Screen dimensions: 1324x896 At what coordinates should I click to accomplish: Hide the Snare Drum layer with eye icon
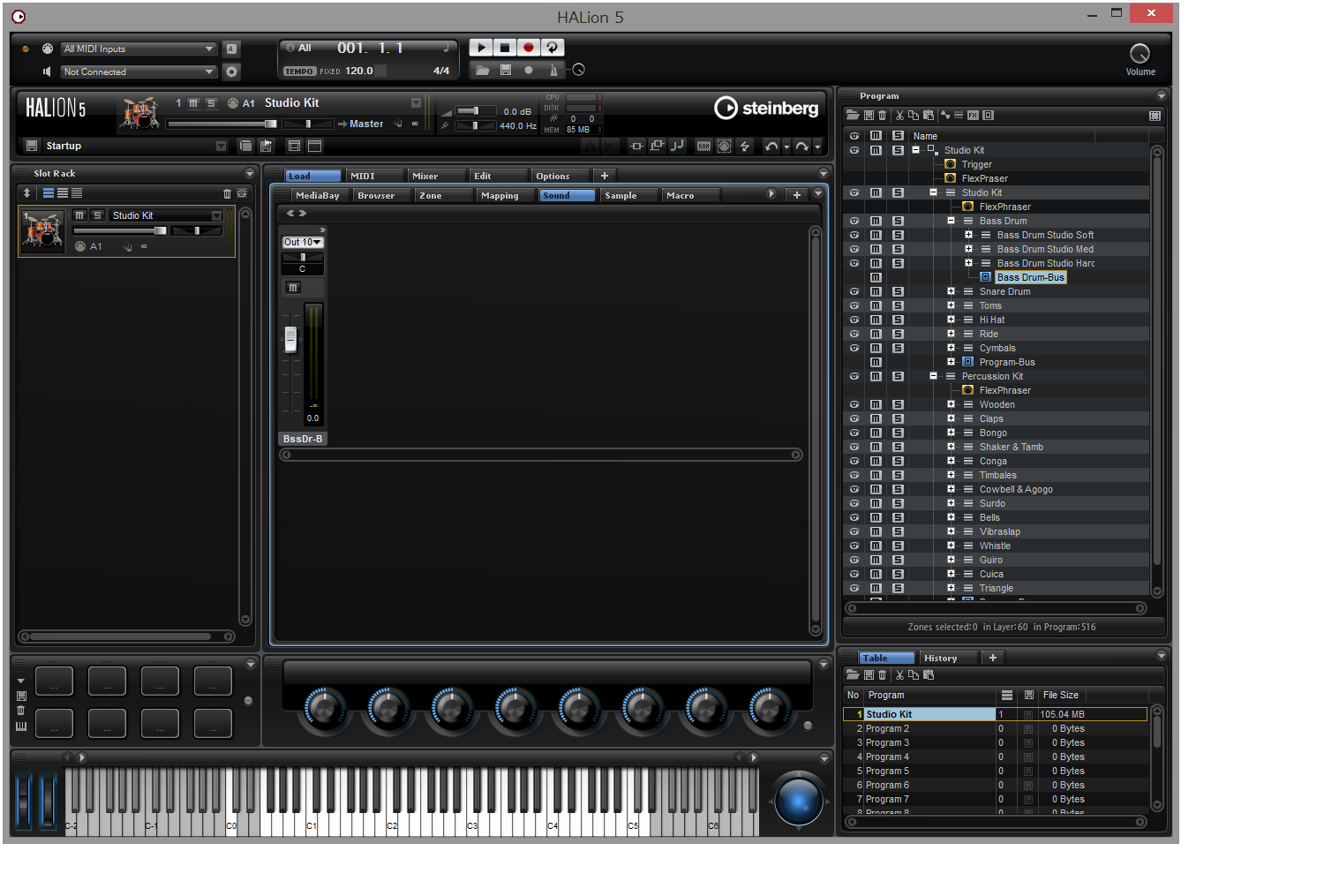tap(854, 291)
